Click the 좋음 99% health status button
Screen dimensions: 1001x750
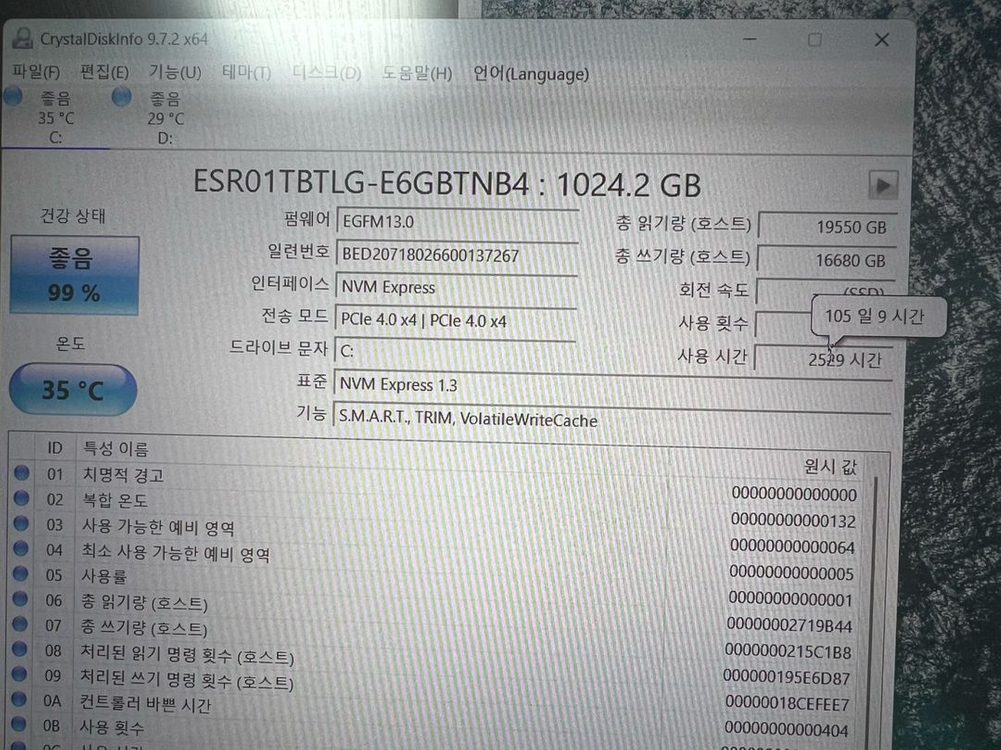click(72, 272)
